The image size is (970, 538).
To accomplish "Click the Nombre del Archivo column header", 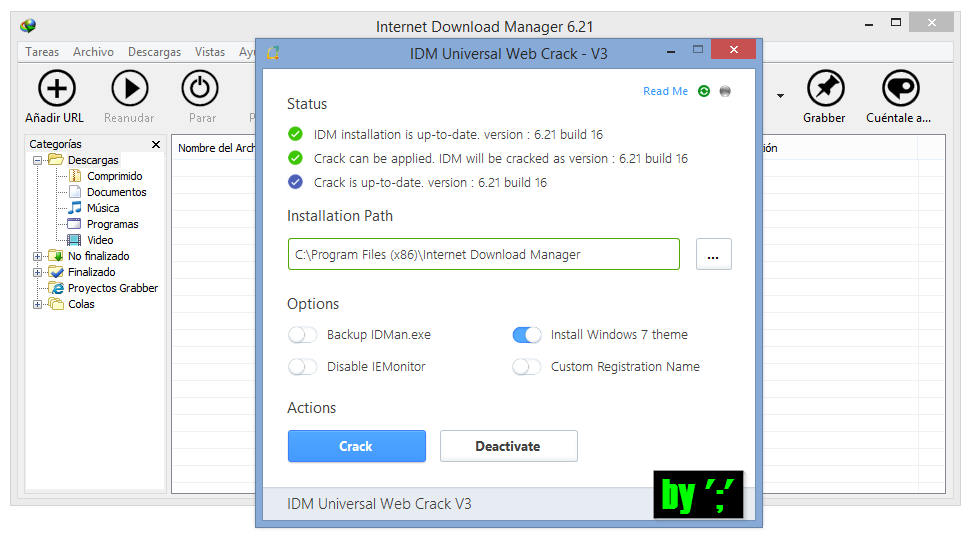I will pos(216,148).
